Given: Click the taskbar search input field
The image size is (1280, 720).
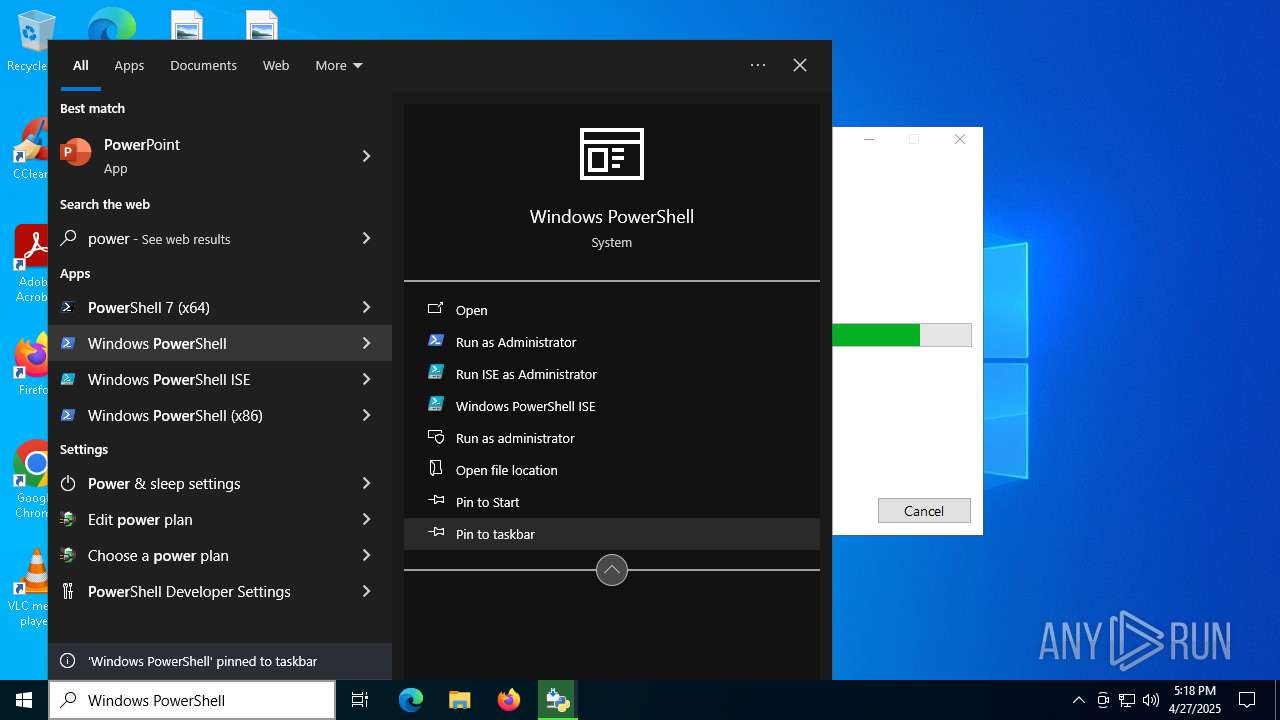Looking at the screenshot, I should tap(192, 700).
